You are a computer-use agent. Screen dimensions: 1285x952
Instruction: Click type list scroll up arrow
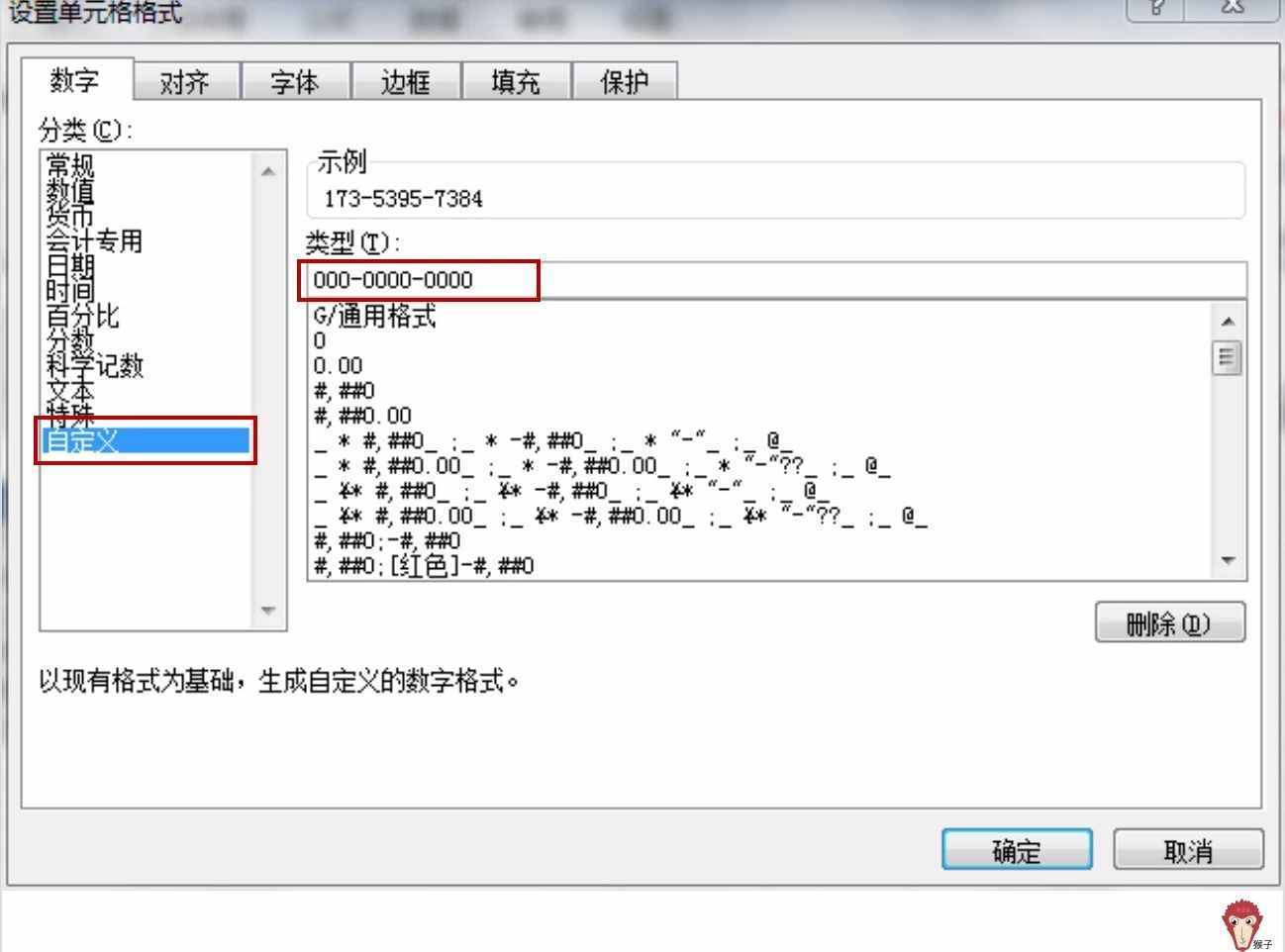pos(1228,322)
